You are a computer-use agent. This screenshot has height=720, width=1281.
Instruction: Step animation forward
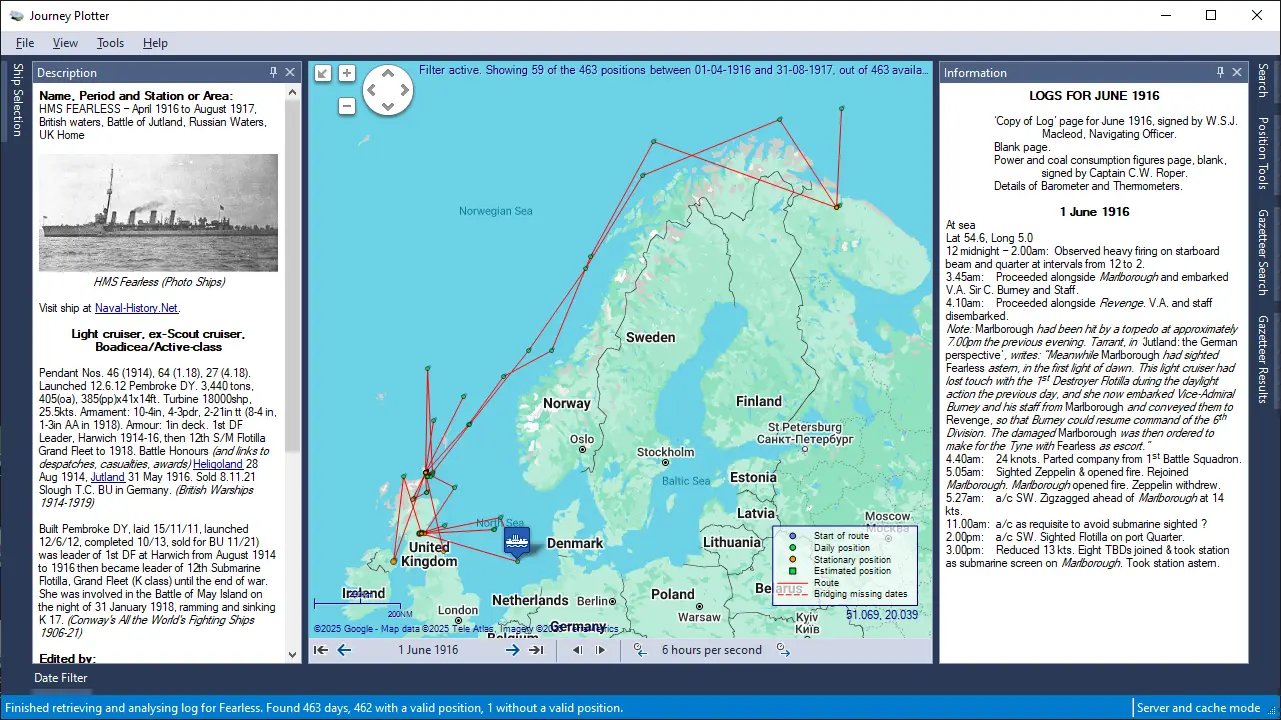tap(600, 650)
